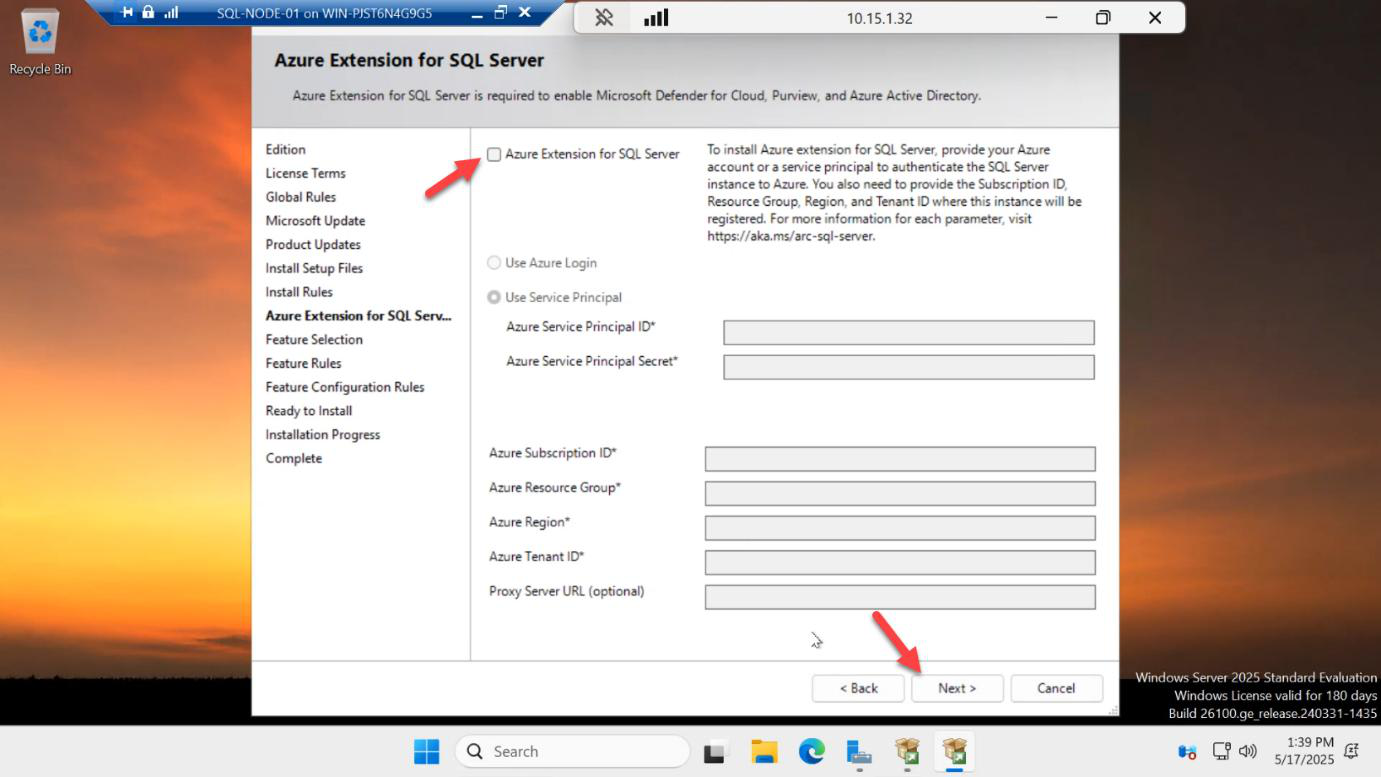Viewport: 1381px width, 777px height.
Task: Click the lock icon in SQL-NODE-01 connection bar
Action: [148, 13]
